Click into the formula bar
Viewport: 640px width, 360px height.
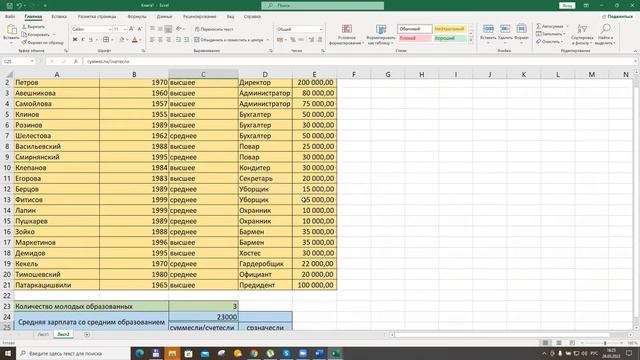(359, 61)
